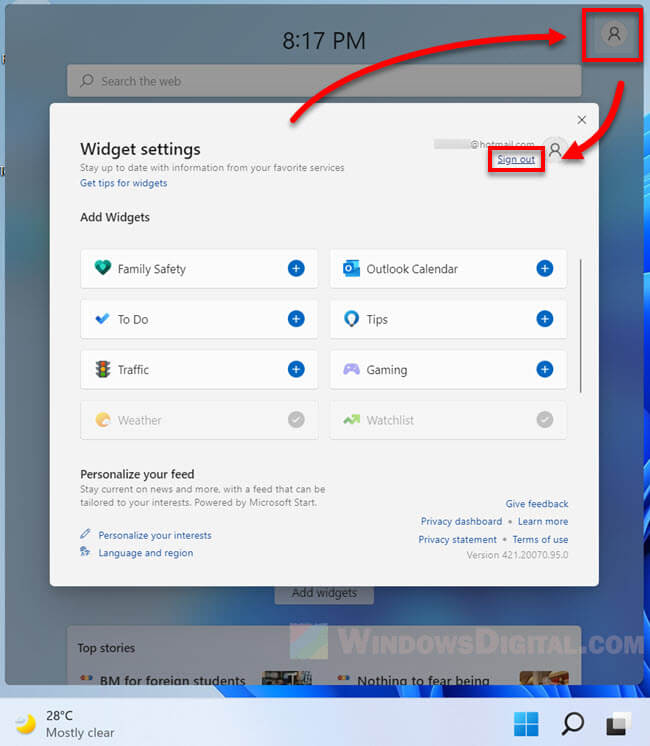The image size is (650, 746).
Task: Click the Watchlist chart icon
Action: 351,420
